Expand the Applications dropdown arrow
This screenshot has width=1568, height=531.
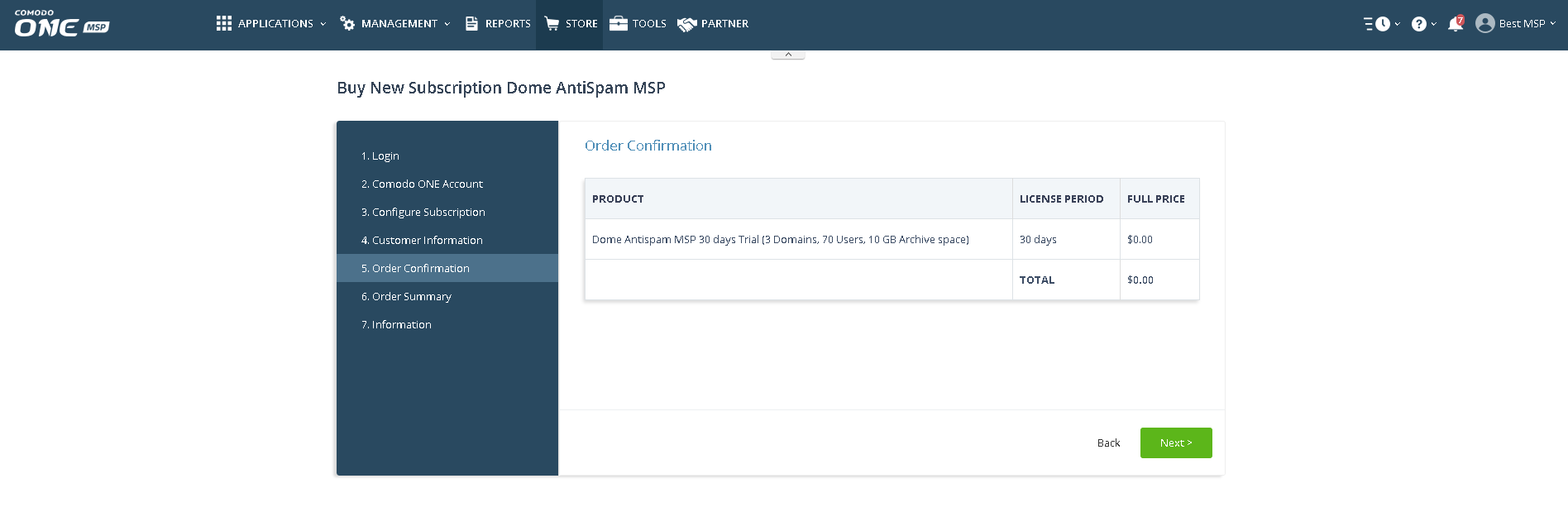tap(323, 24)
